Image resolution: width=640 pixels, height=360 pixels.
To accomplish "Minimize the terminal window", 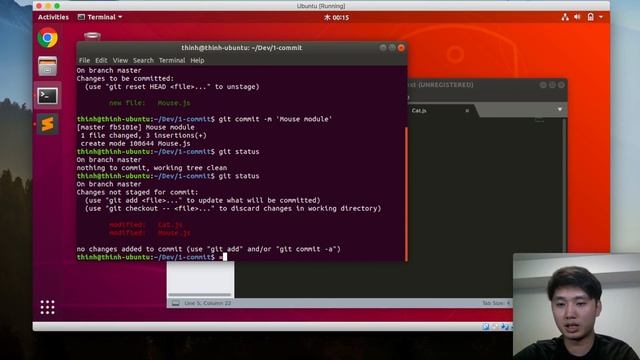I will [x=383, y=48].
